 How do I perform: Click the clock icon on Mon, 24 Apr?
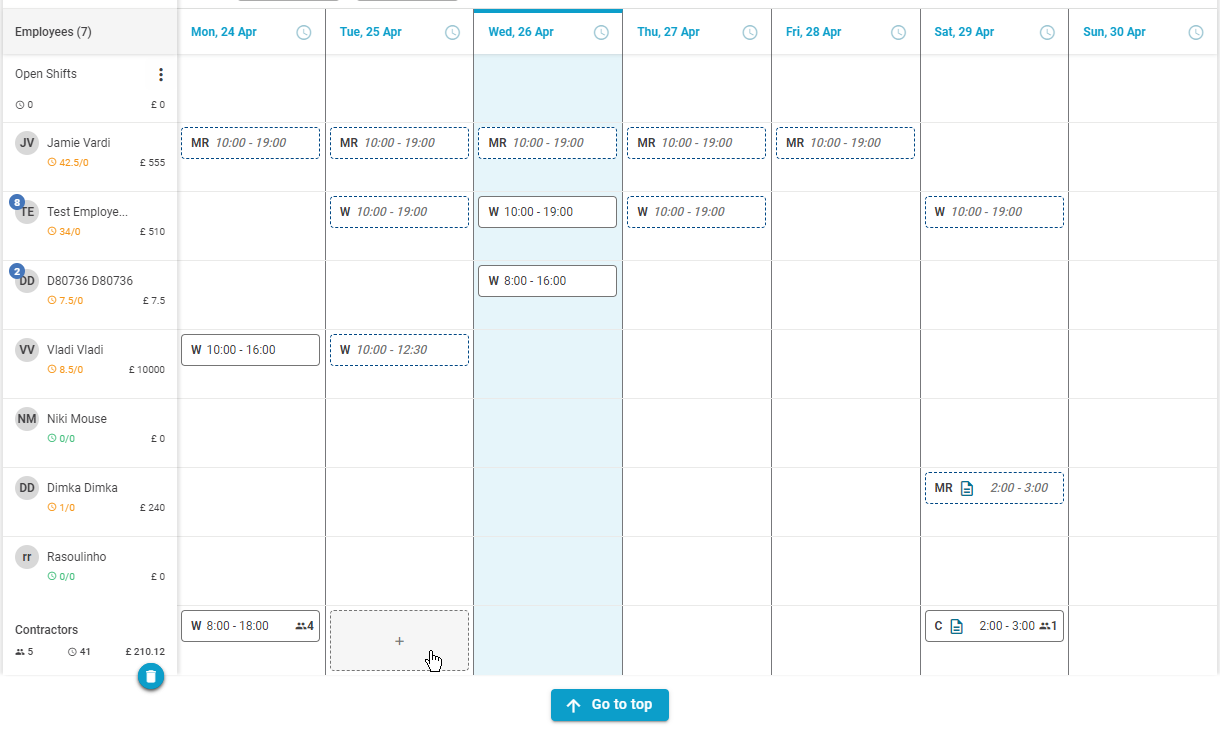[304, 32]
